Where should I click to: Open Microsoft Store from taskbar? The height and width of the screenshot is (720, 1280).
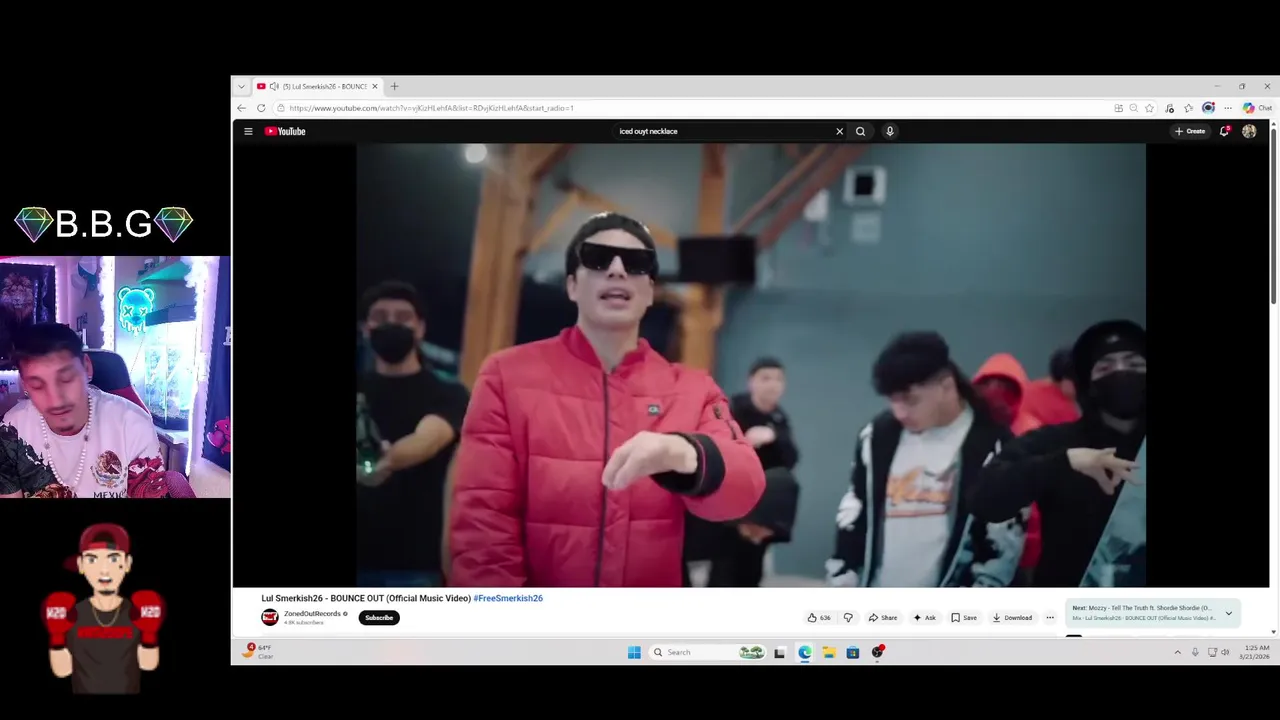coord(853,652)
